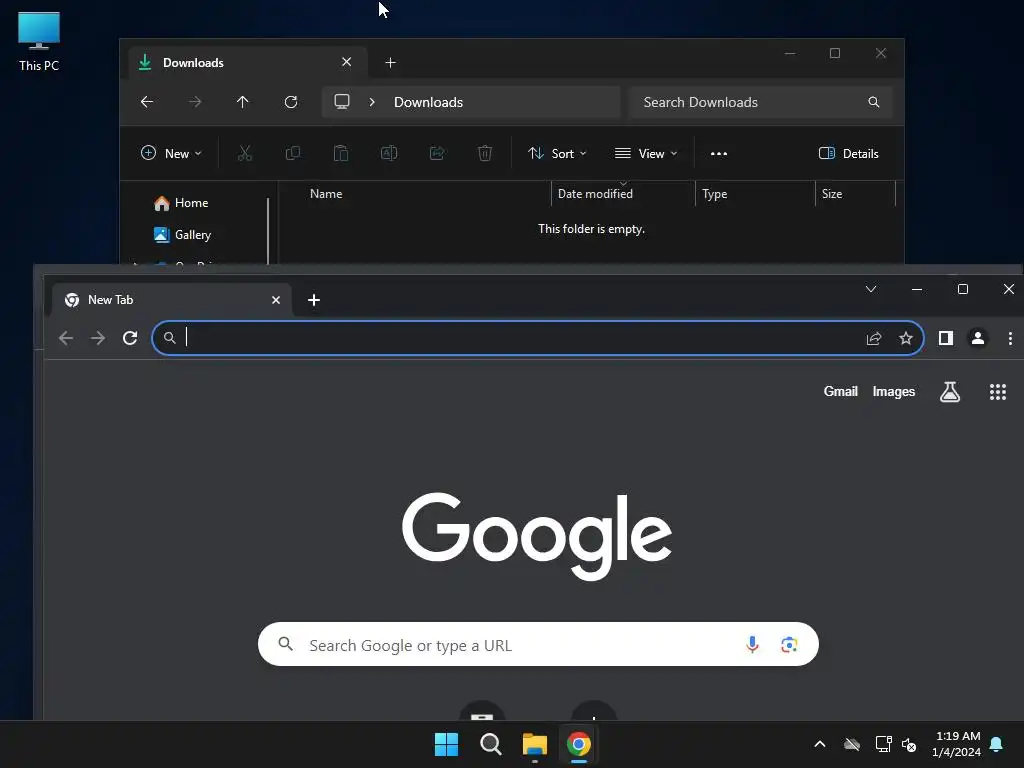Sort by the Date modified column header
Screen dimensions: 1024x768
[x=595, y=194]
